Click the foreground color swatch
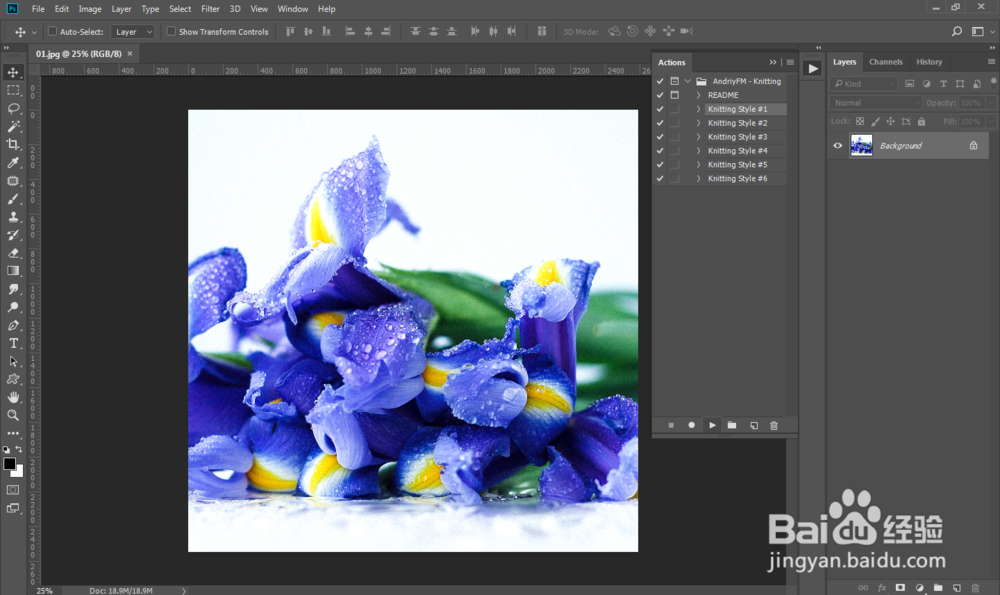This screenshot has height=595, width=1000. pos(10,464)
